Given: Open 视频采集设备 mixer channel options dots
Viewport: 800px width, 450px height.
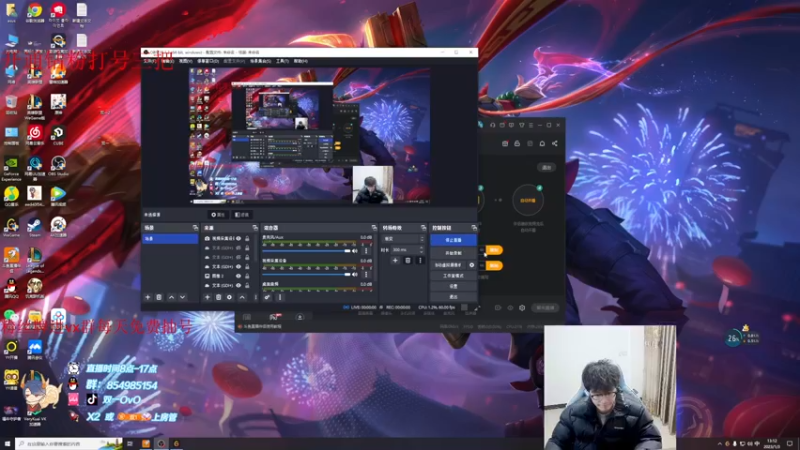Looking at the screenshot, I should pyautogui.click(x=366, y=274).
